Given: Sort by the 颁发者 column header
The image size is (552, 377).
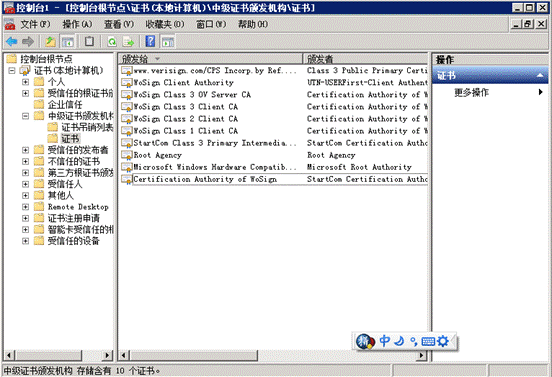Looking at the screenshot, I should coord(365,58).
